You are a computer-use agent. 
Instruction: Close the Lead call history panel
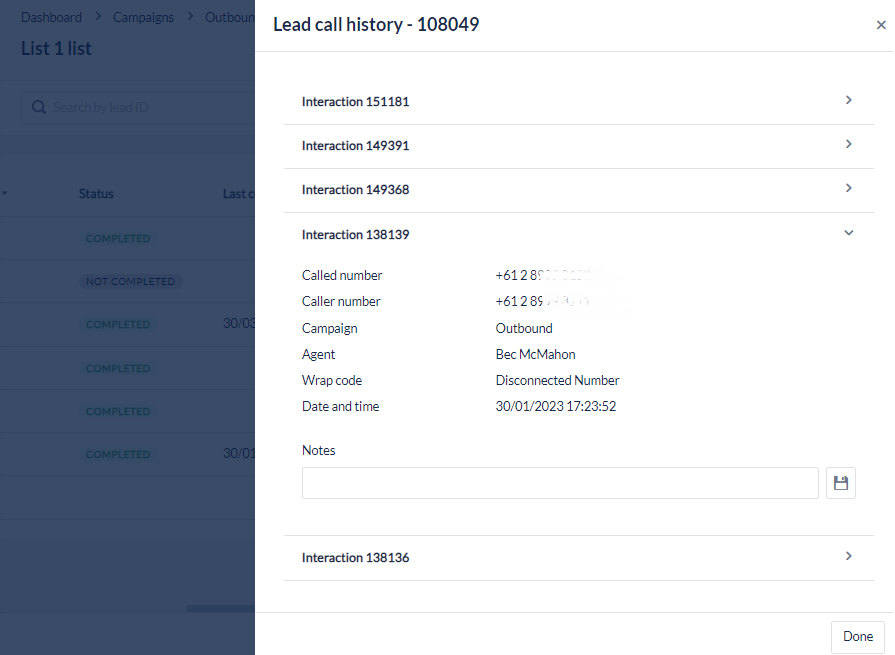tap(880, 26)
